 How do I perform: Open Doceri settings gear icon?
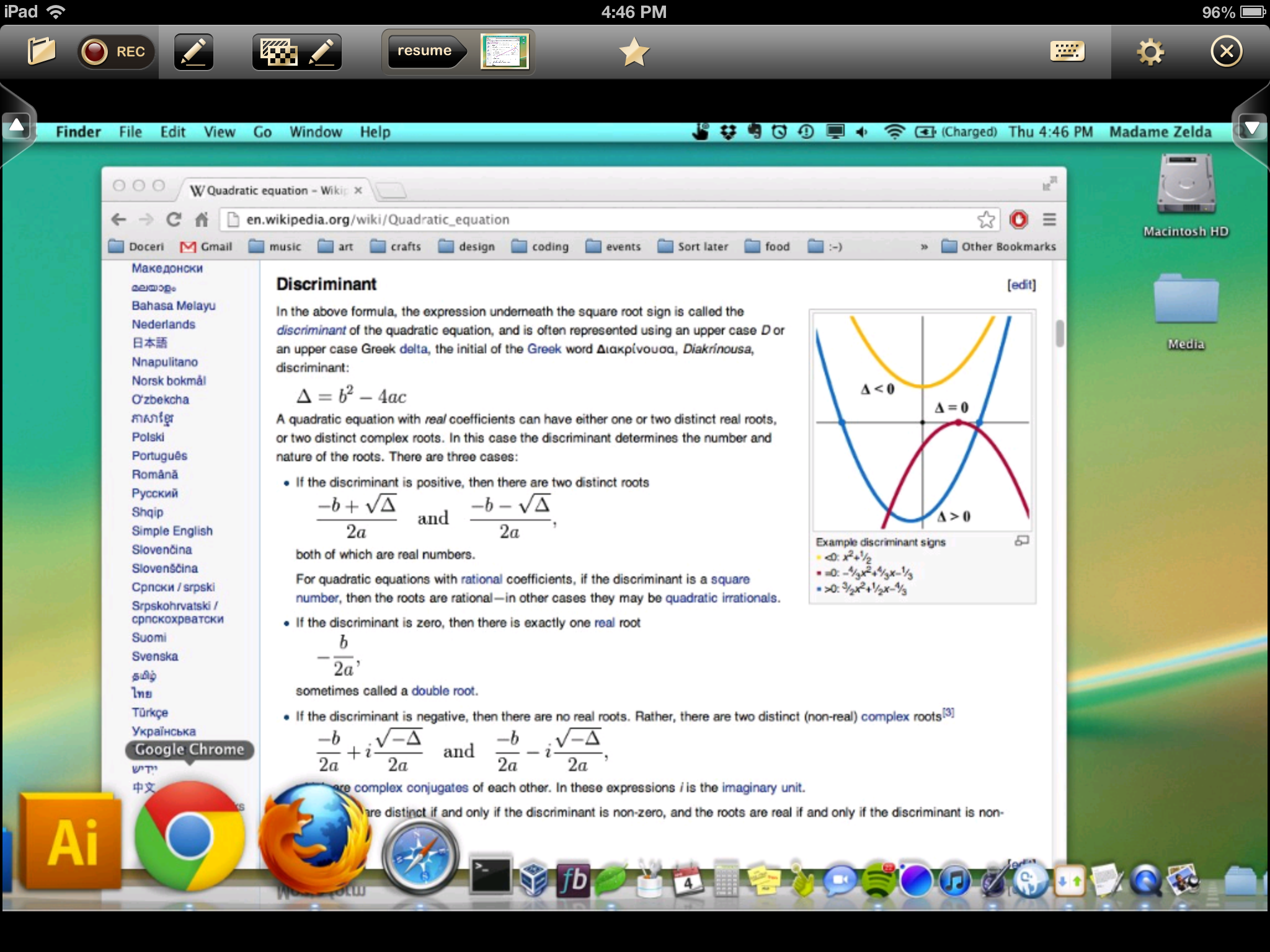coord(1150,51)
